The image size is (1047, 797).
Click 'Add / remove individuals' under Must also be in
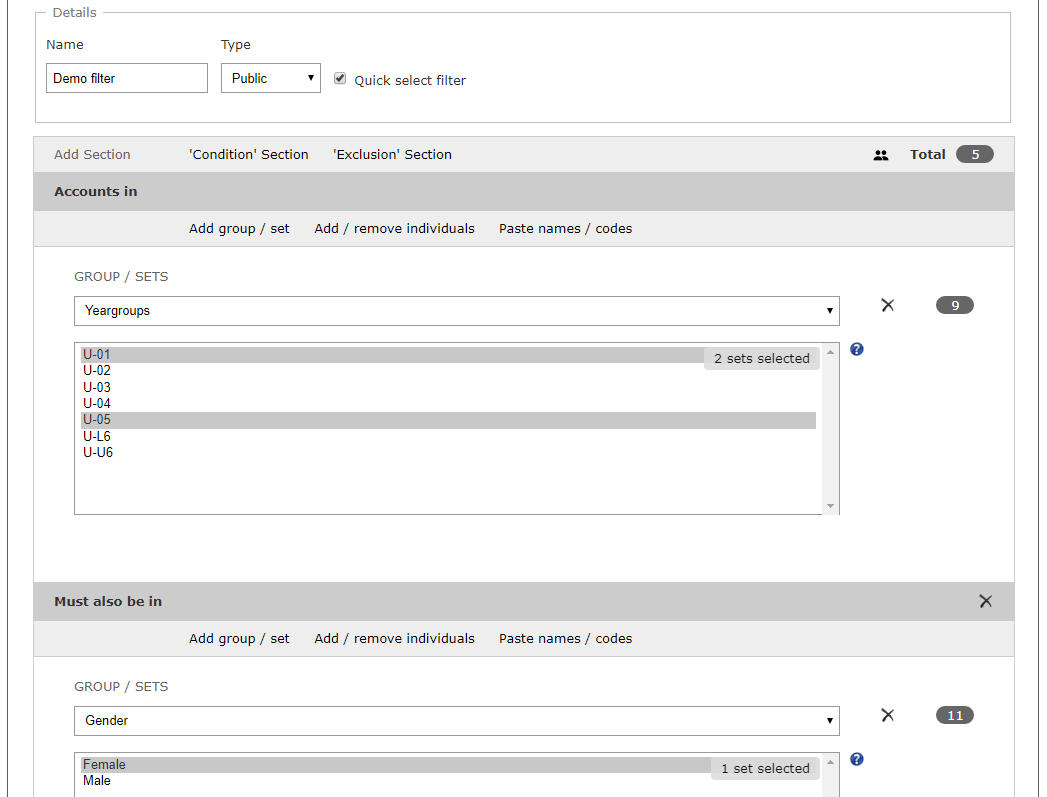pyautogui.click(x=395, y=638)
